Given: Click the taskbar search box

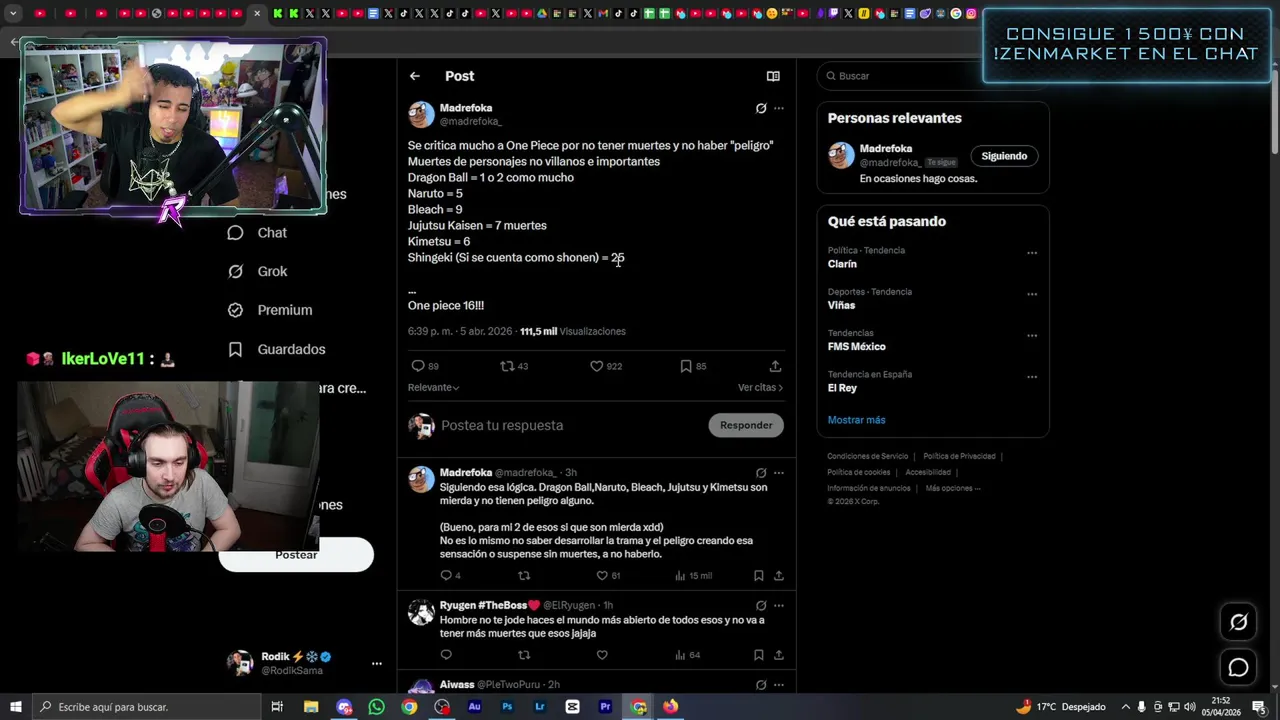Looking at the screenshot, I should (147, 707).
